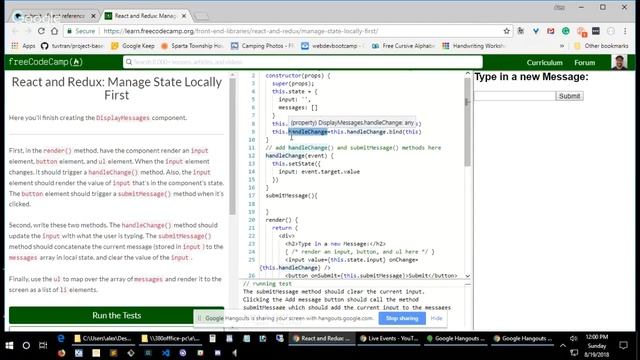This screenshot has width=640, height=360.
Task: Open the Other bookmarks folder
Action: click(601, 46)
